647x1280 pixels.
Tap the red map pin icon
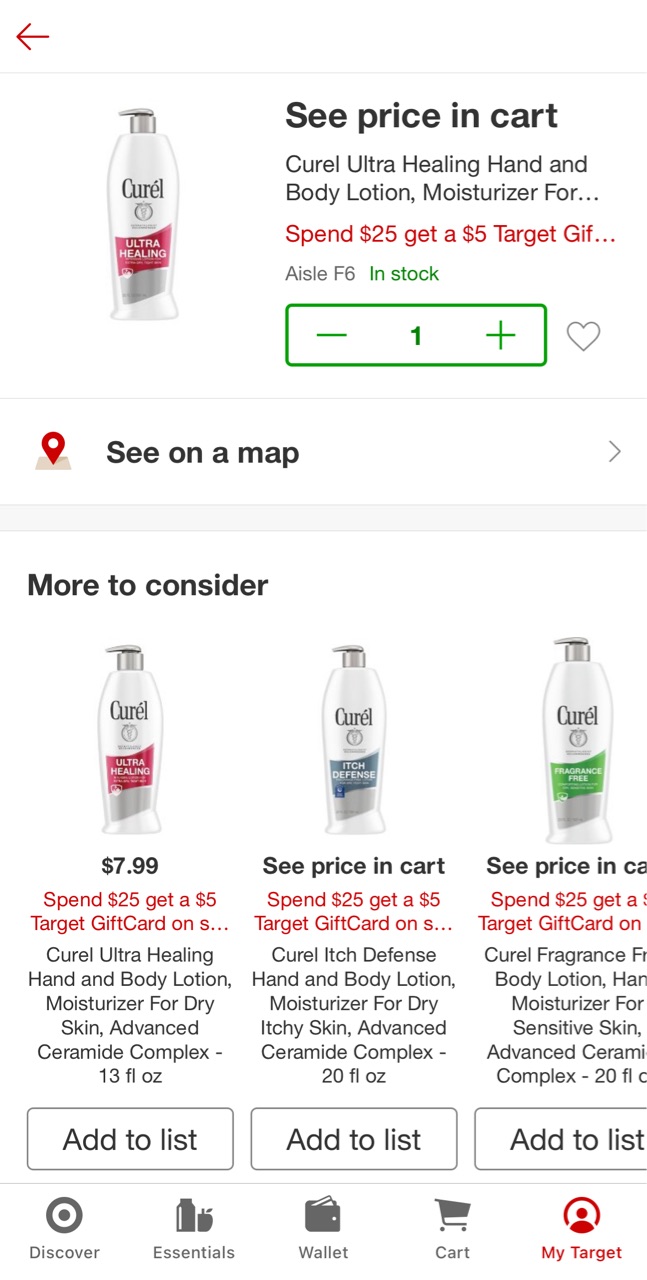click(x=53, y=451)
